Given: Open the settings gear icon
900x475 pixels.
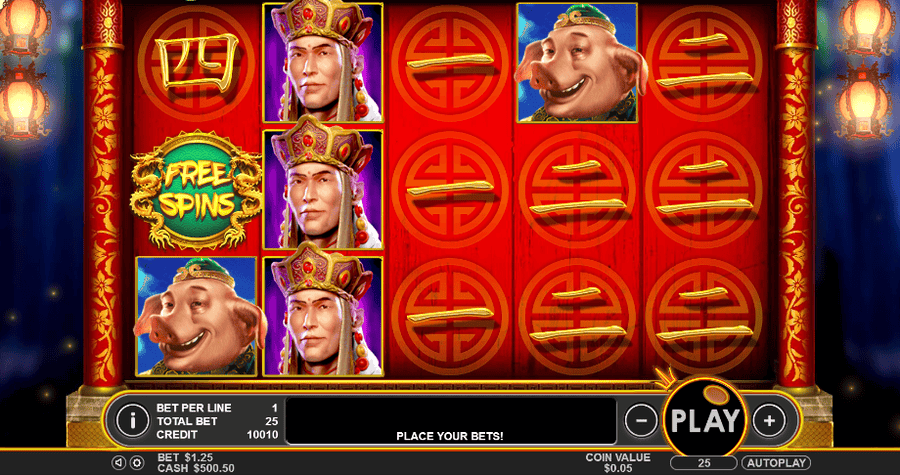Looking at the screenshot, I should pyautogui.click(x=137, y=462).
